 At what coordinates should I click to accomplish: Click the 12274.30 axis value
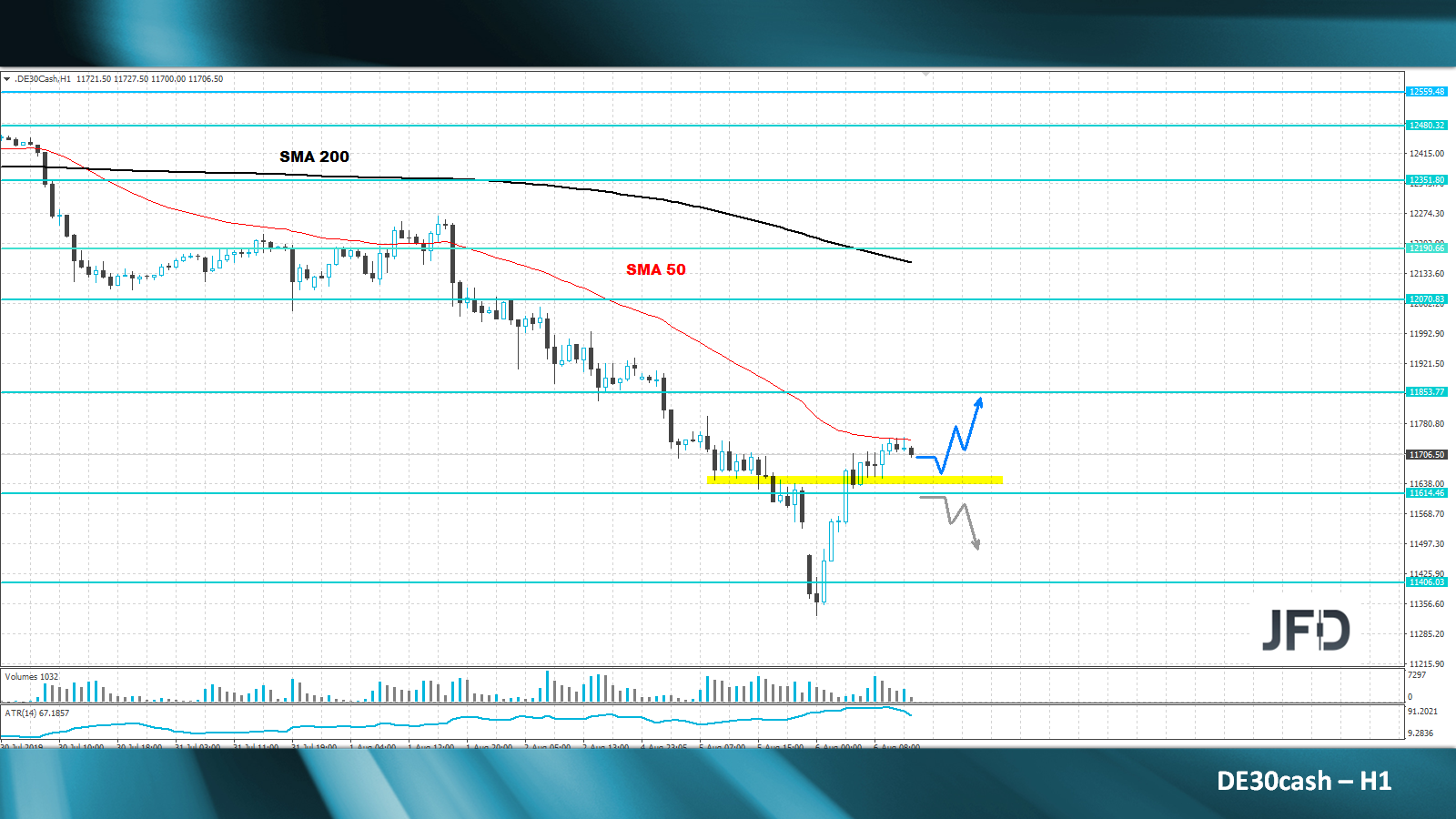point(1427,214)
